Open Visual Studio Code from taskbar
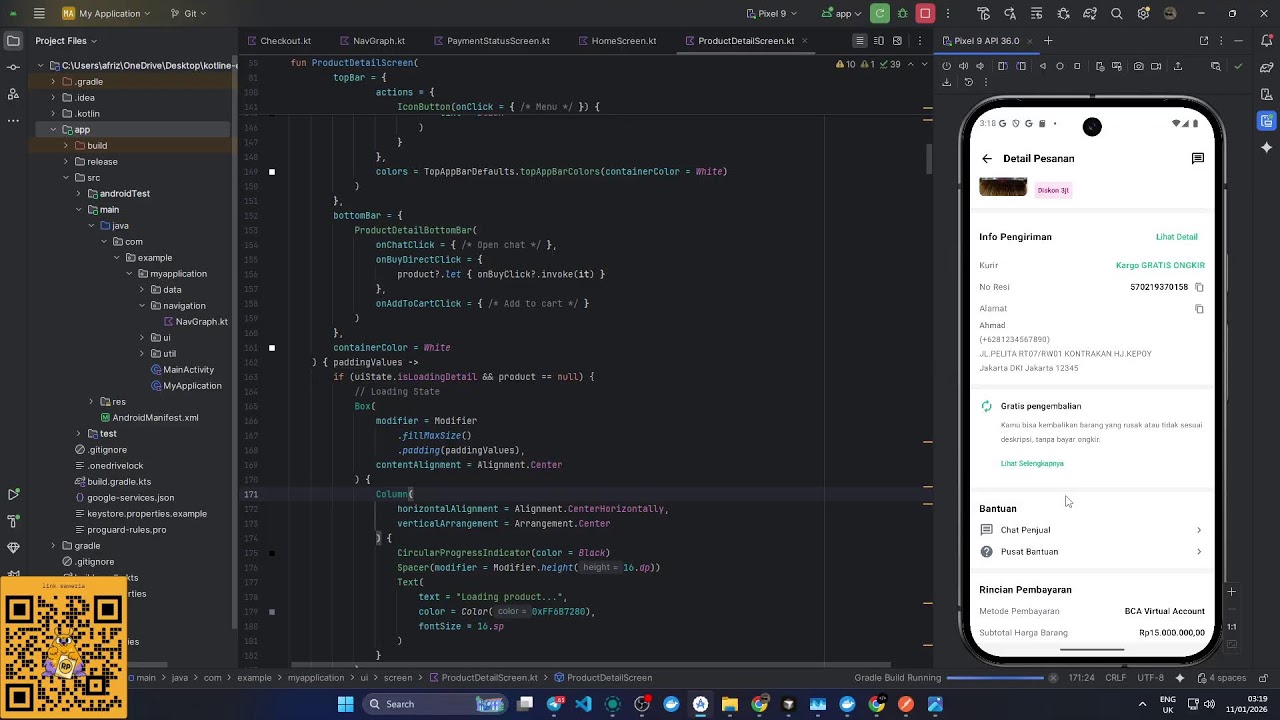The height and width of the screenshot is (720, 1280). 584,704
